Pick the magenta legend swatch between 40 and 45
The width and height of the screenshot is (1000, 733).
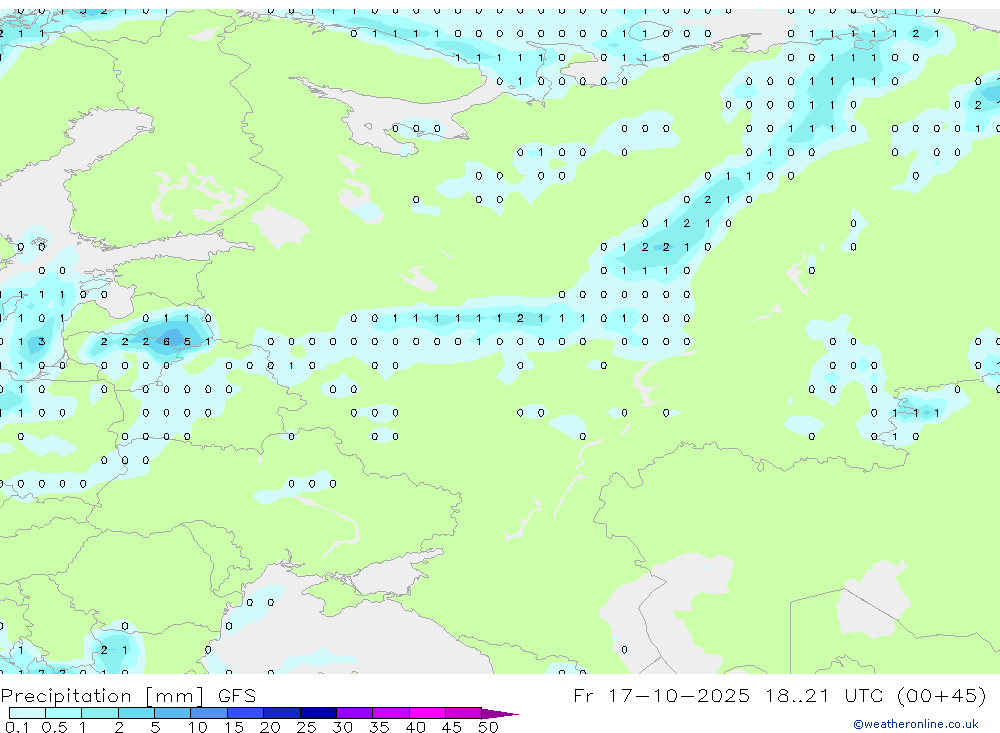coord(427,713)
